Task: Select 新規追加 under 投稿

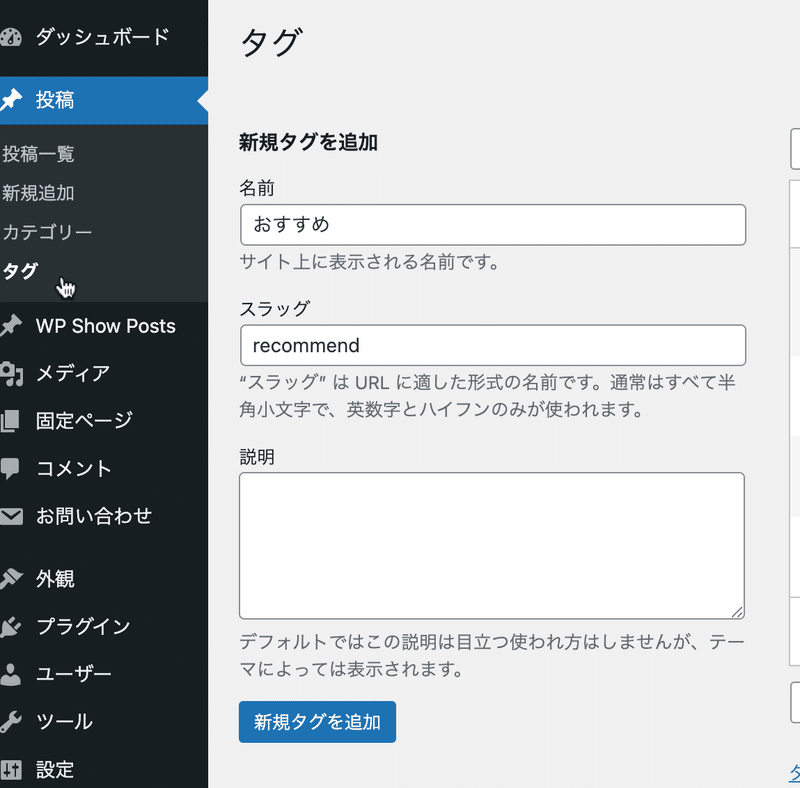Action: coord(38,193)
